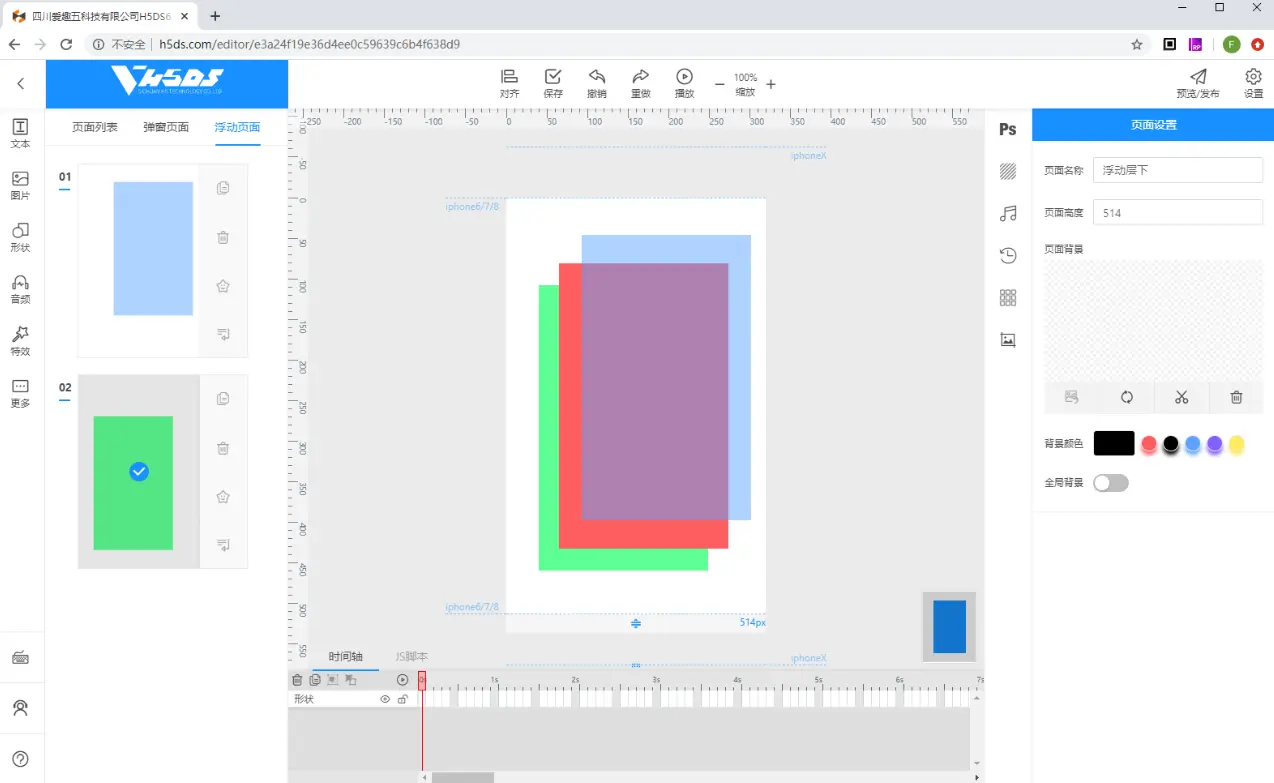
Task: Click page 02 insert-below arrow icon
Action: (x=223, y=545)
